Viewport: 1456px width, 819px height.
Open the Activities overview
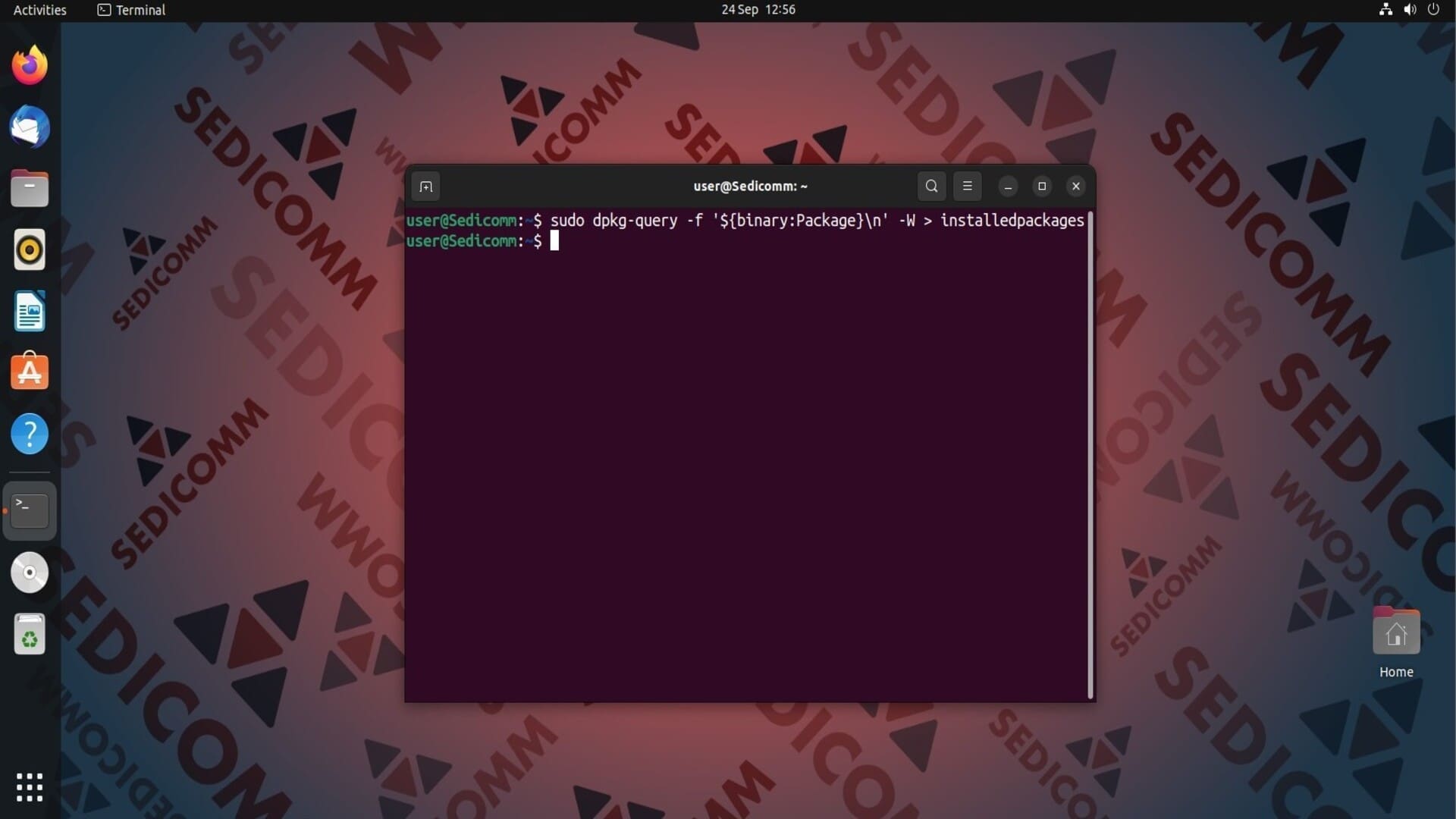pyautogui.click(x=39, y=10)
